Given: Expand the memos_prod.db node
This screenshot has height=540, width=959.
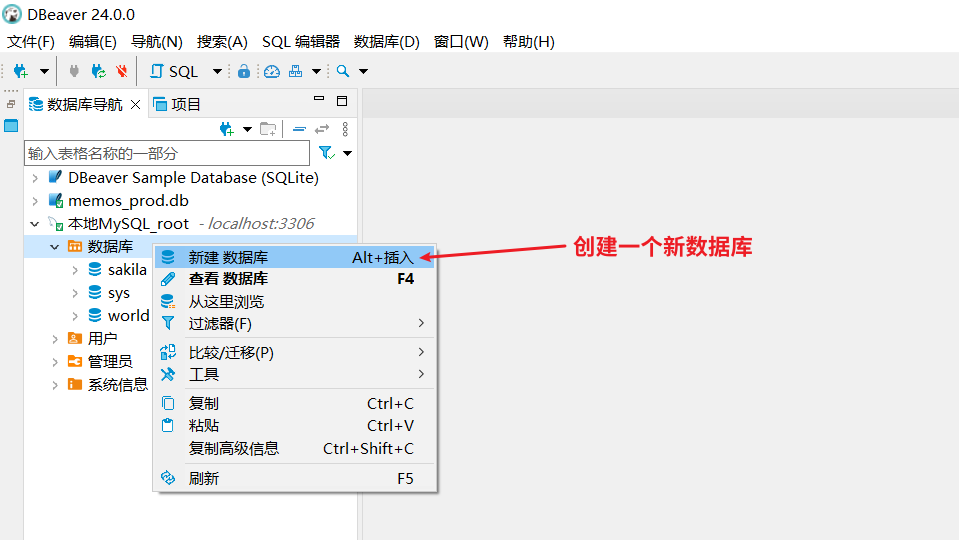Looking at the screenshot, I should click(x=35, y=201).
